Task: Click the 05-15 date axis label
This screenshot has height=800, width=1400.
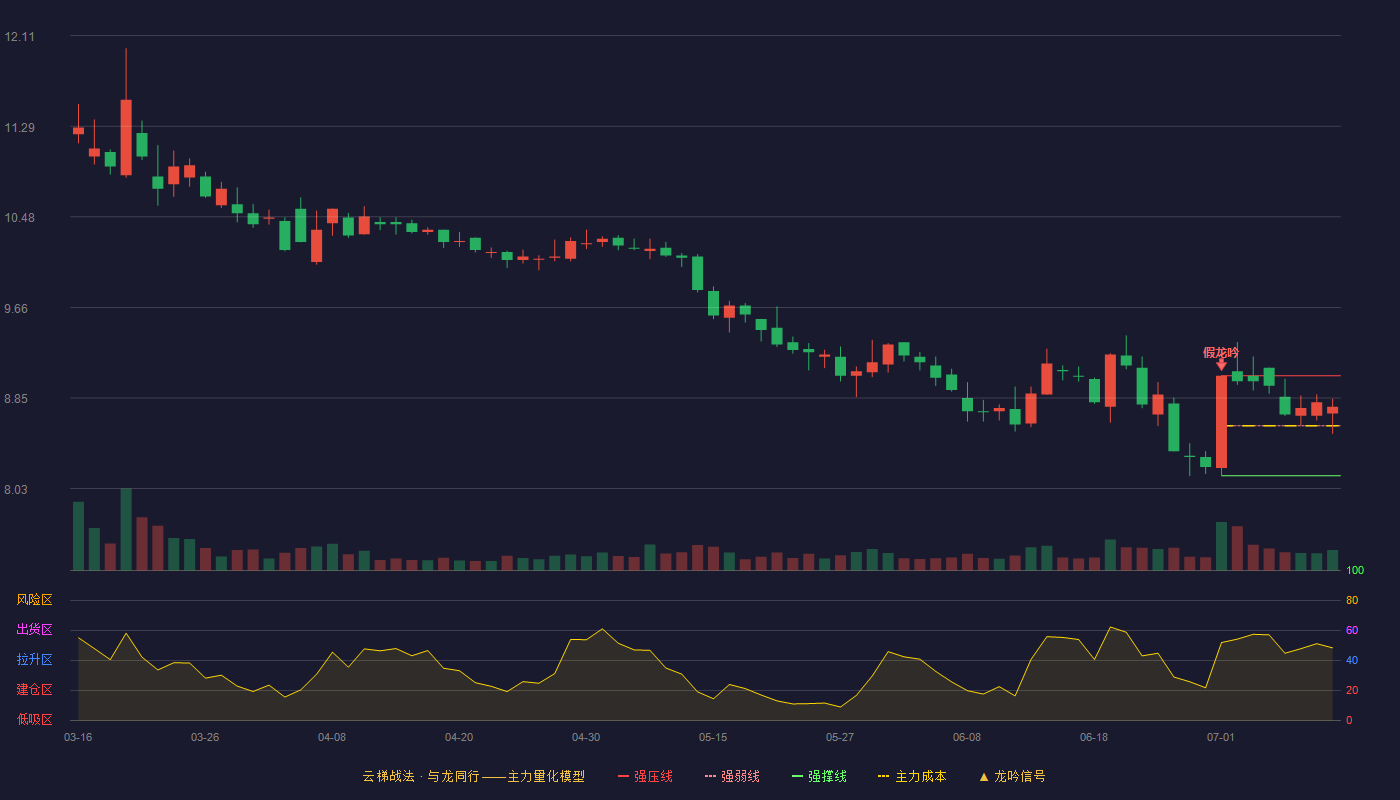Action: click(x=713, y=737)
